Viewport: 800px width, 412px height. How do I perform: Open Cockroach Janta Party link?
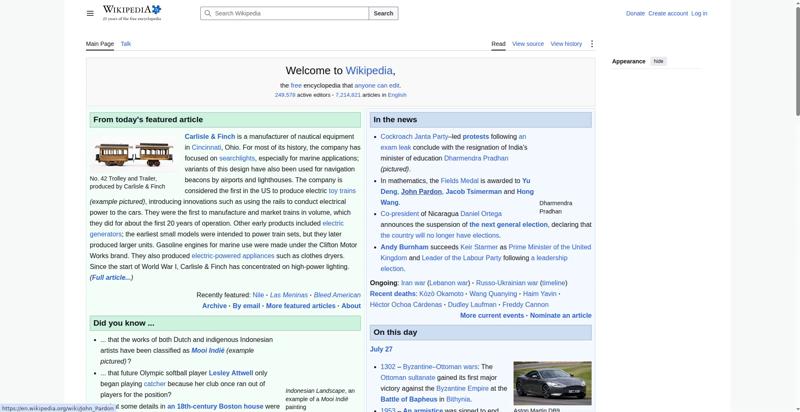[414, 137]
